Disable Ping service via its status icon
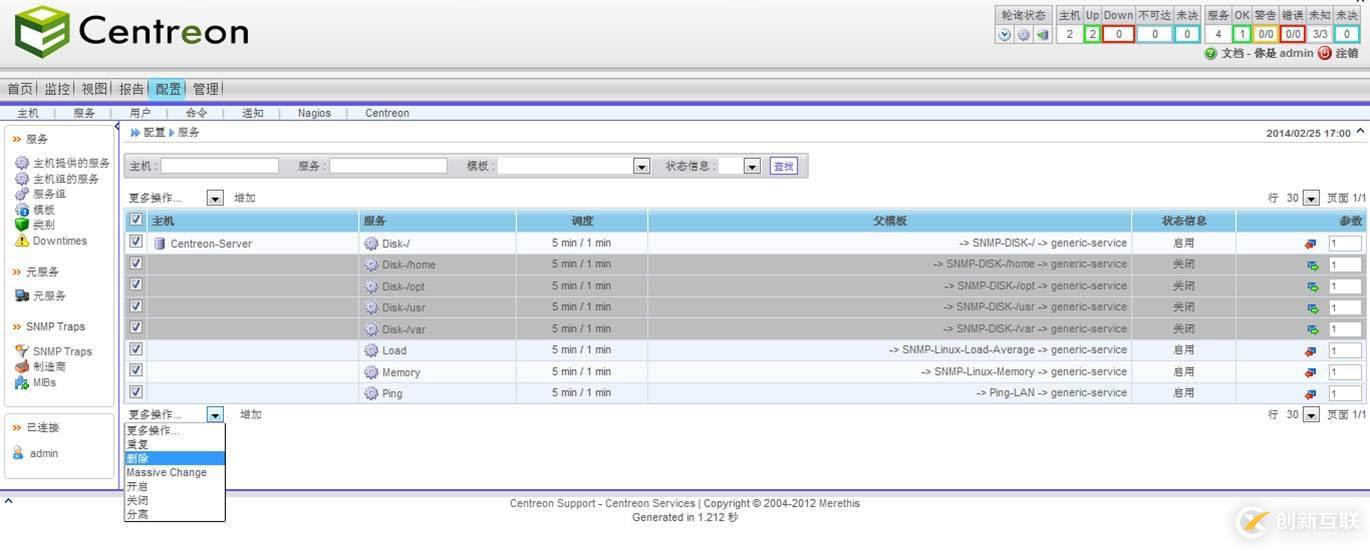Viewport: 1370px width, 551px height. pos(1311,394)
